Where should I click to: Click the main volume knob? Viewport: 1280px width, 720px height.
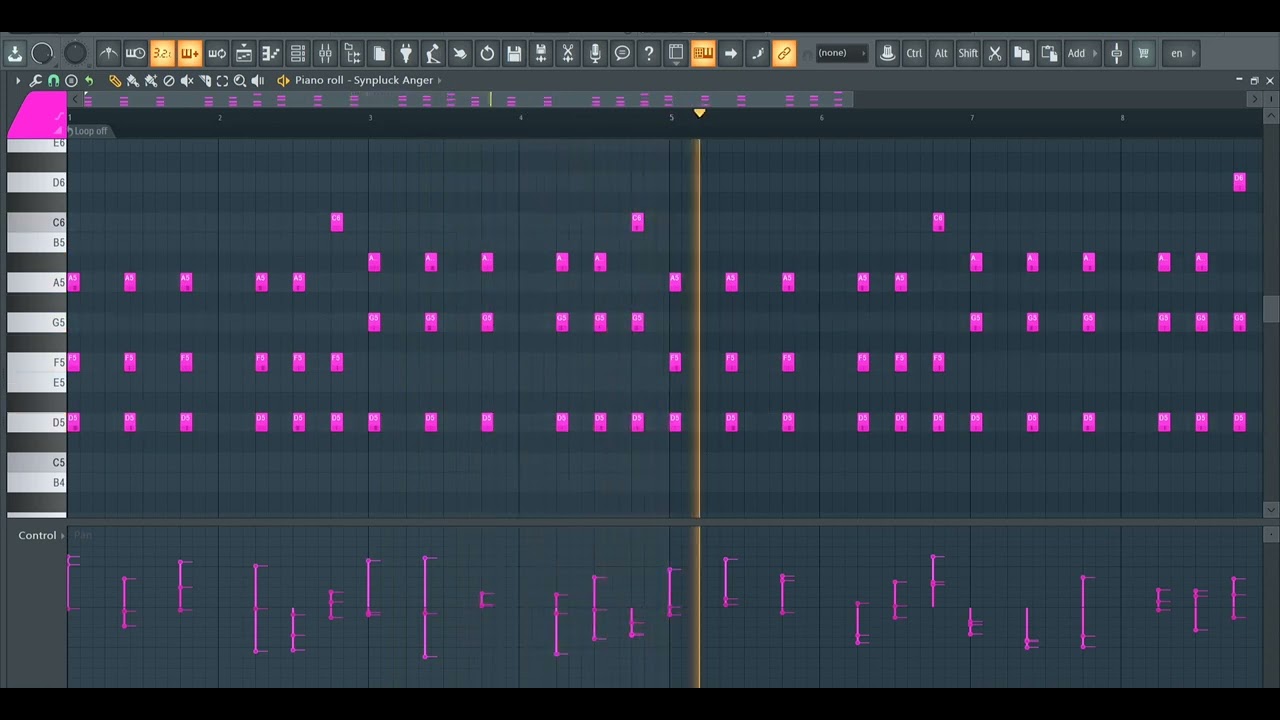(x=42, y=53)
